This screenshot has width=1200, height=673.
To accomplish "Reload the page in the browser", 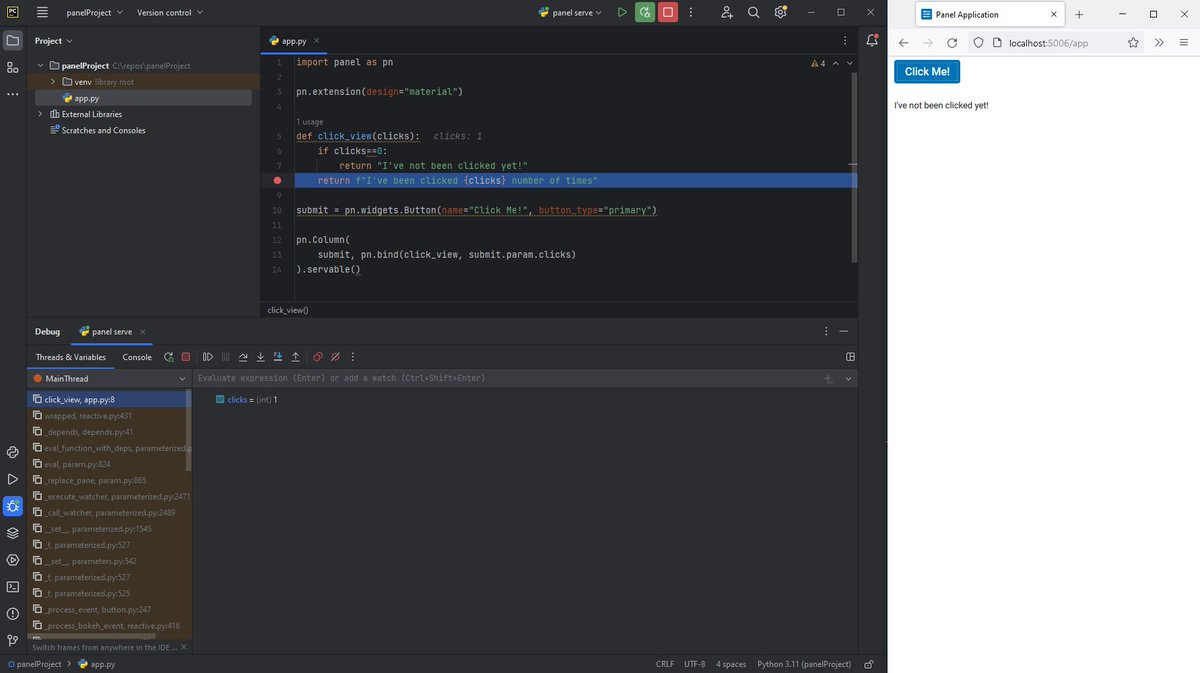I will click(952, 43).
